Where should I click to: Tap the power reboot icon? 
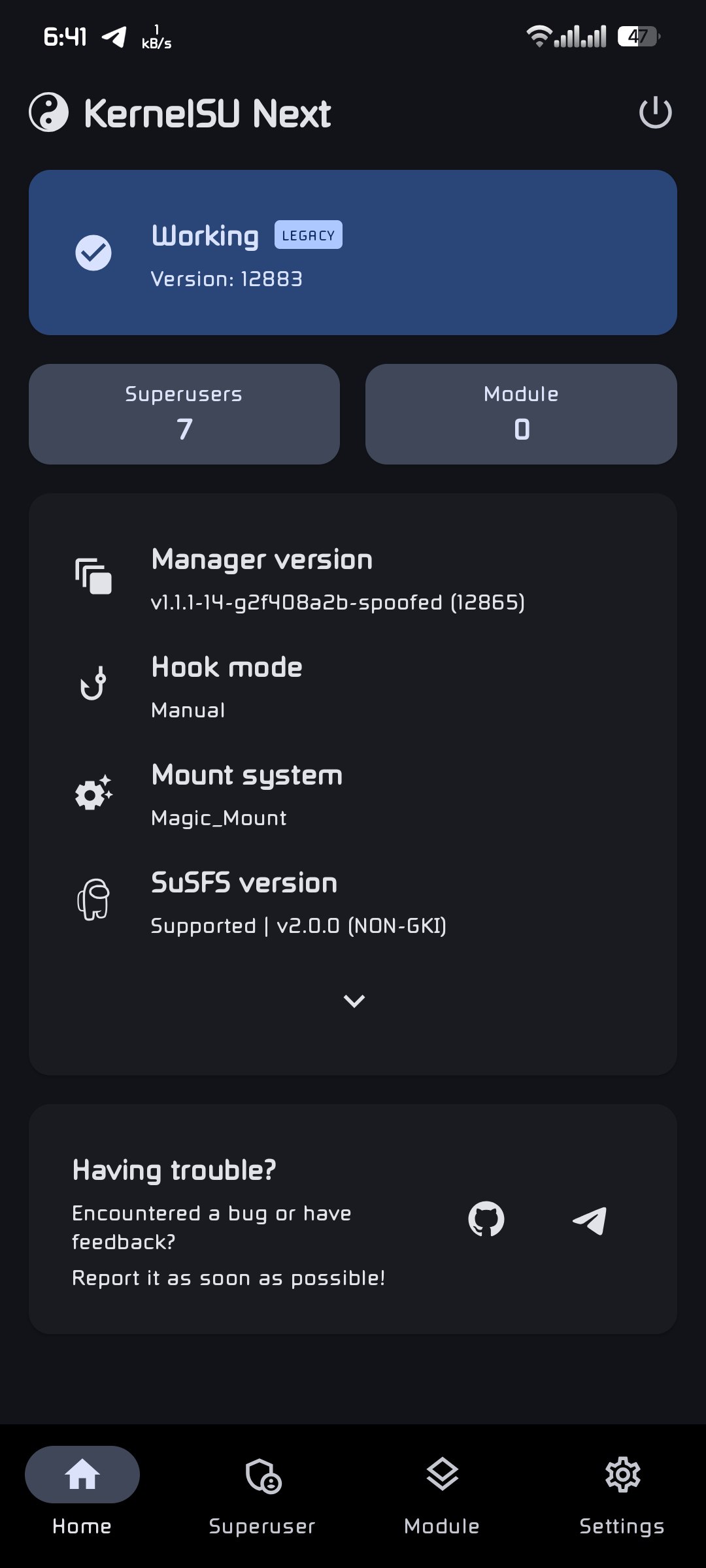(x=655, y=113)
